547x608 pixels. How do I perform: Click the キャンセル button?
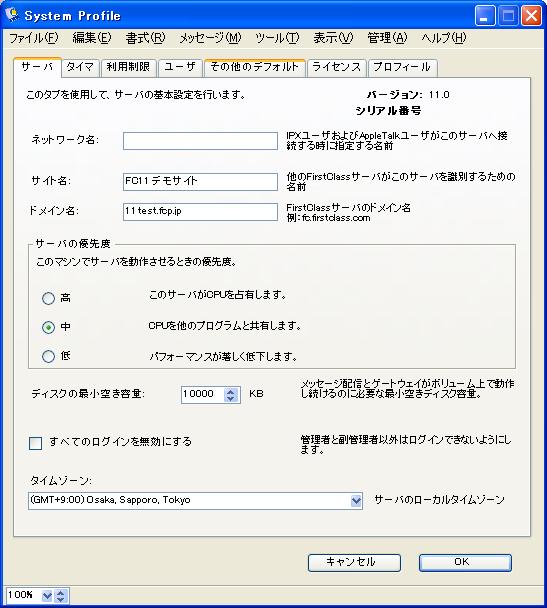[x=354, y=562]
